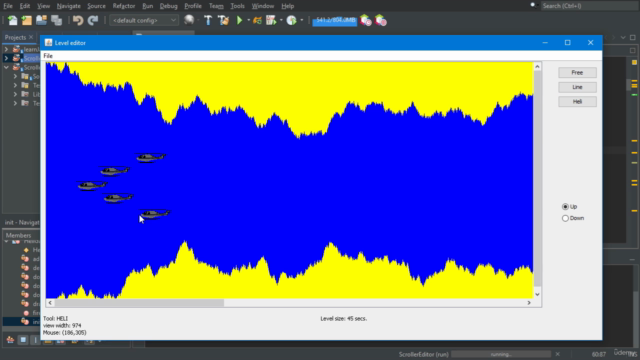Click the running progress bar in the status bar
Image resolution: width=640 pixels, height=360 pixels.
pos(501,354)
